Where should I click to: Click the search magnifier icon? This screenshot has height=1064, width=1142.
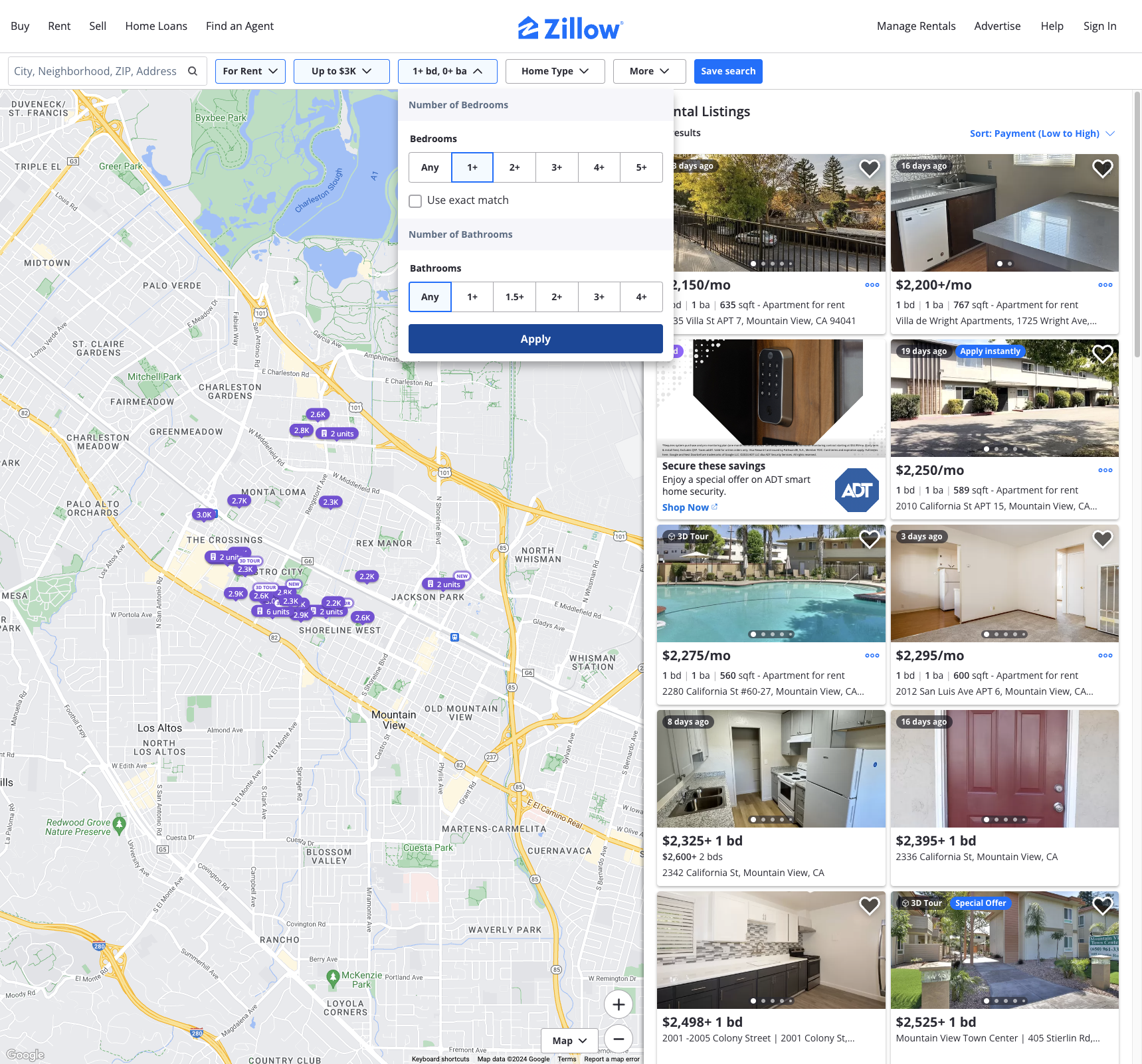193,71
